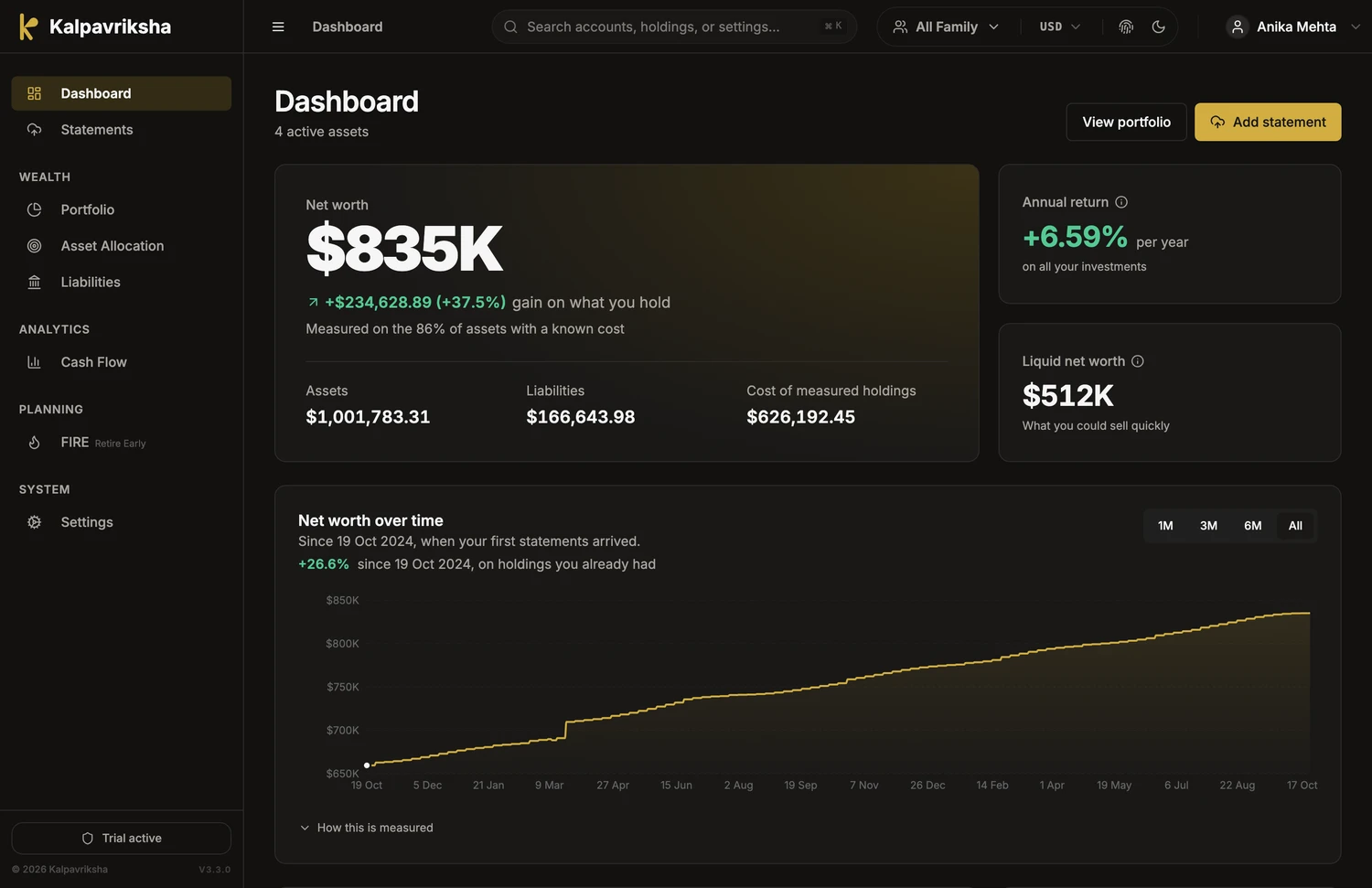The height and width of the screenshot is (888, 1372).
Task: Click the $512K liquid net worth value
Action: tap(1068, 396)
